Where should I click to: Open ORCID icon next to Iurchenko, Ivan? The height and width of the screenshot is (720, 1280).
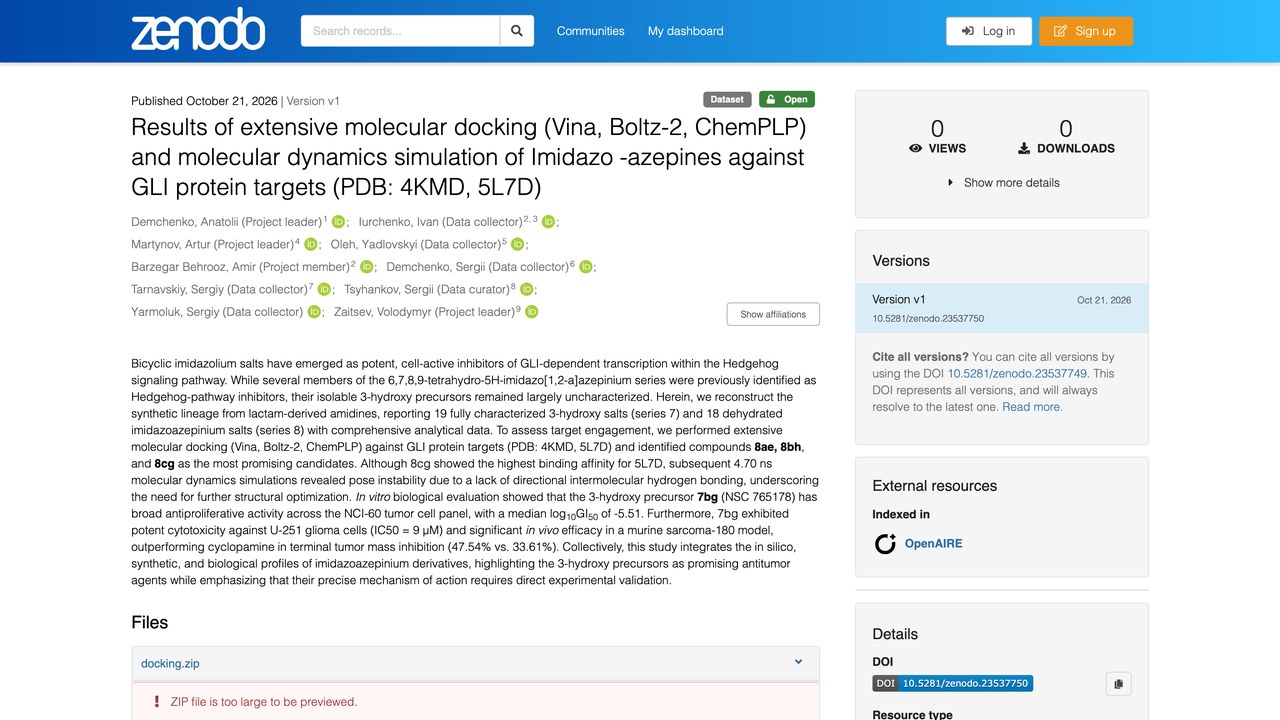(548, 222)
